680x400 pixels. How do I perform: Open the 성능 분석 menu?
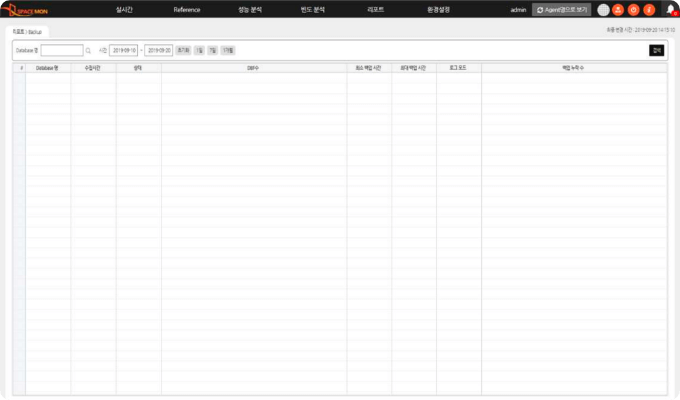pyautogui.click(x=250, y=10)
